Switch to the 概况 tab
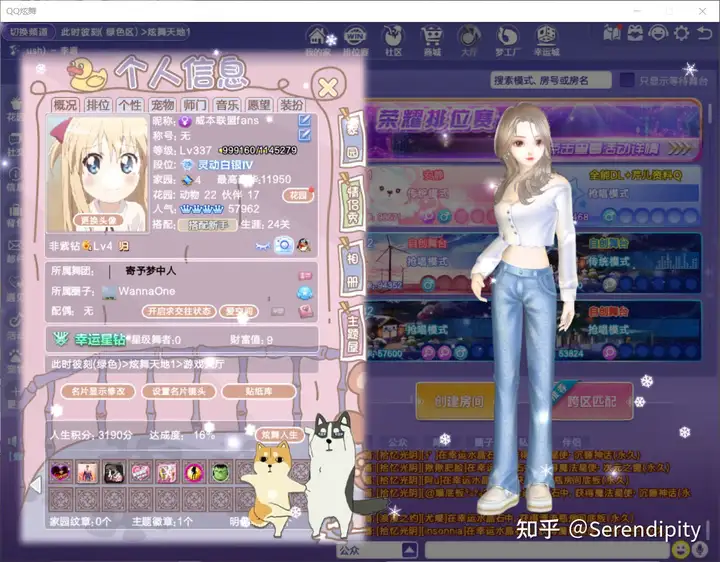Image resolution: width=720 pixels, height=562 pixels. [x=65, y=105]
